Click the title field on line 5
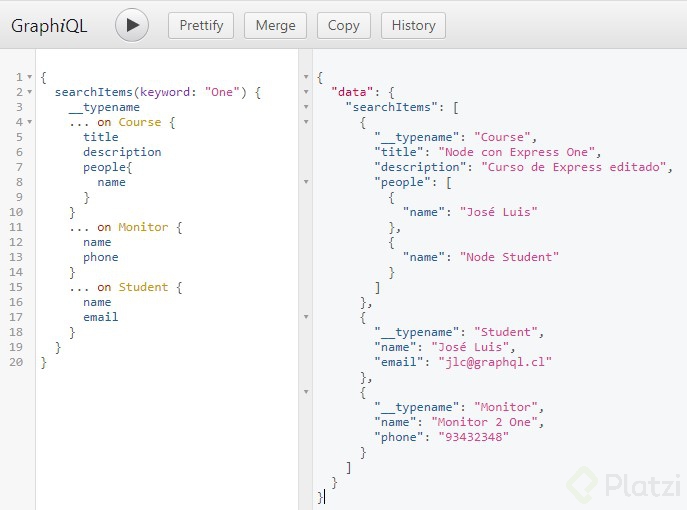Viewport: 687px width, 510px height. click(101, 137)
